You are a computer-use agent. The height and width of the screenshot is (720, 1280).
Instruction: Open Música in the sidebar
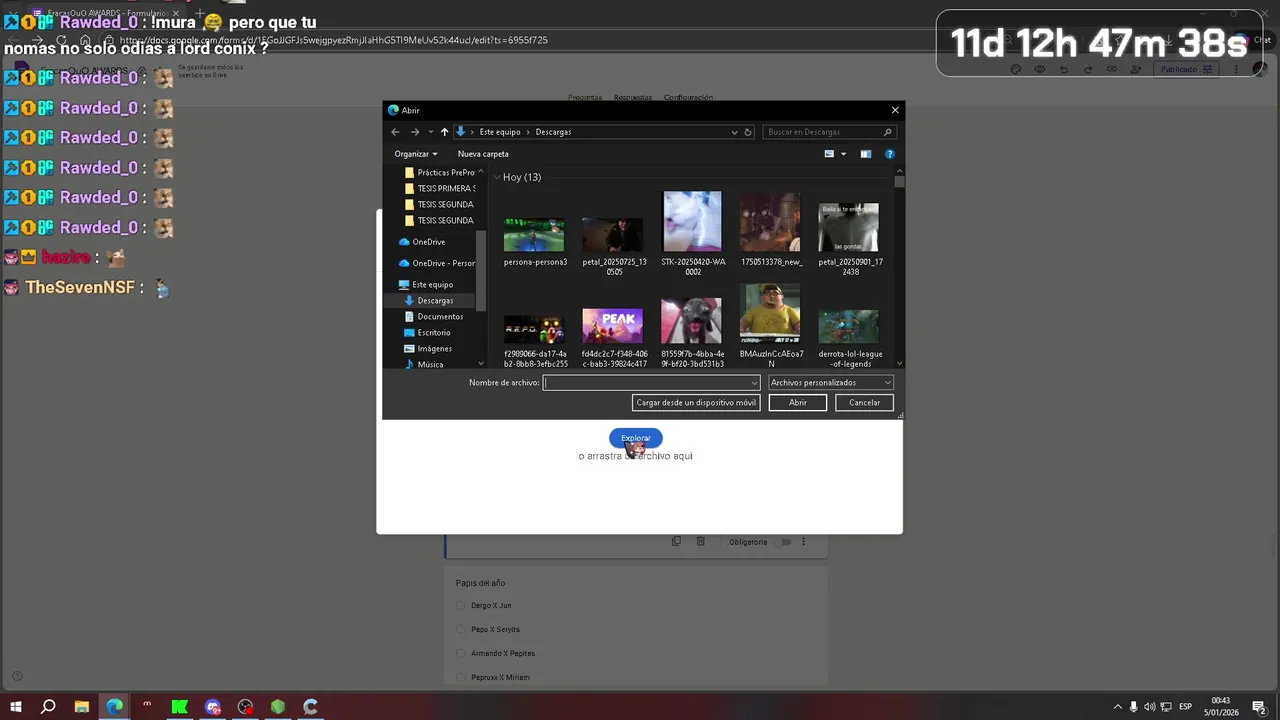pos(424,365)
